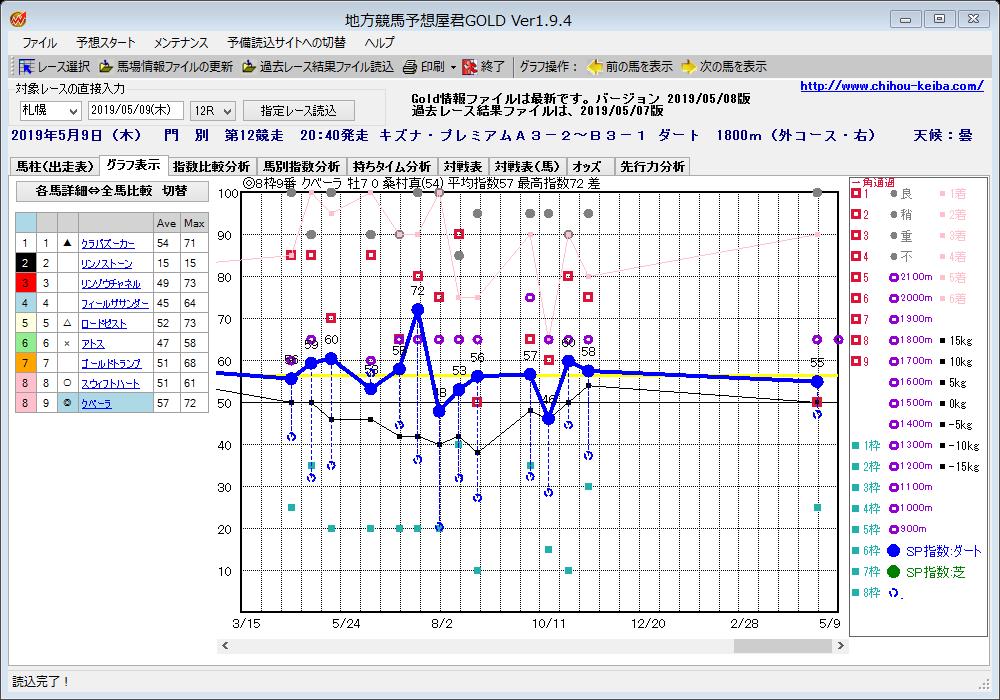Open the print dropdown arrow
The height and width of the screenshot is (700, 1000).
(453, 67)
